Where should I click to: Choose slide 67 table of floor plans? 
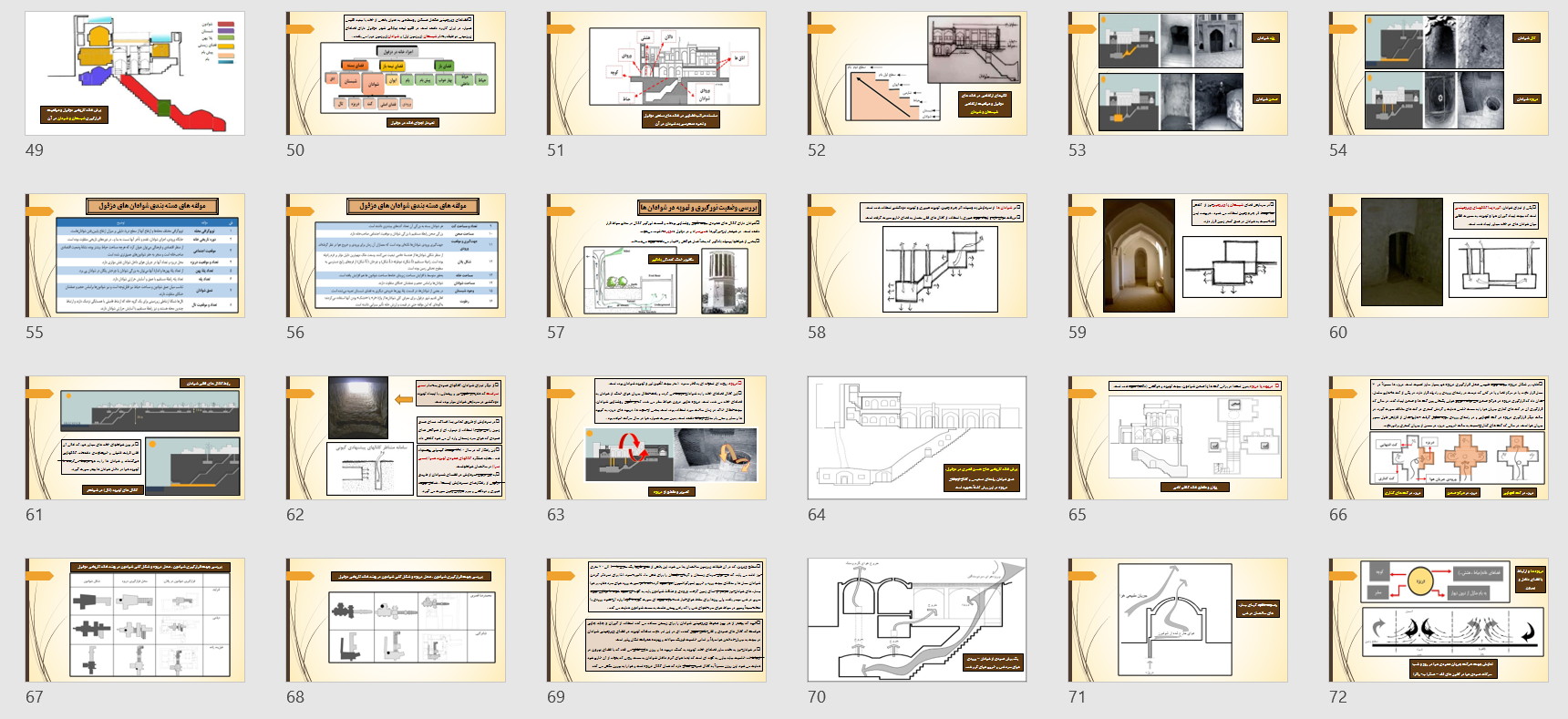pos(135,621)
